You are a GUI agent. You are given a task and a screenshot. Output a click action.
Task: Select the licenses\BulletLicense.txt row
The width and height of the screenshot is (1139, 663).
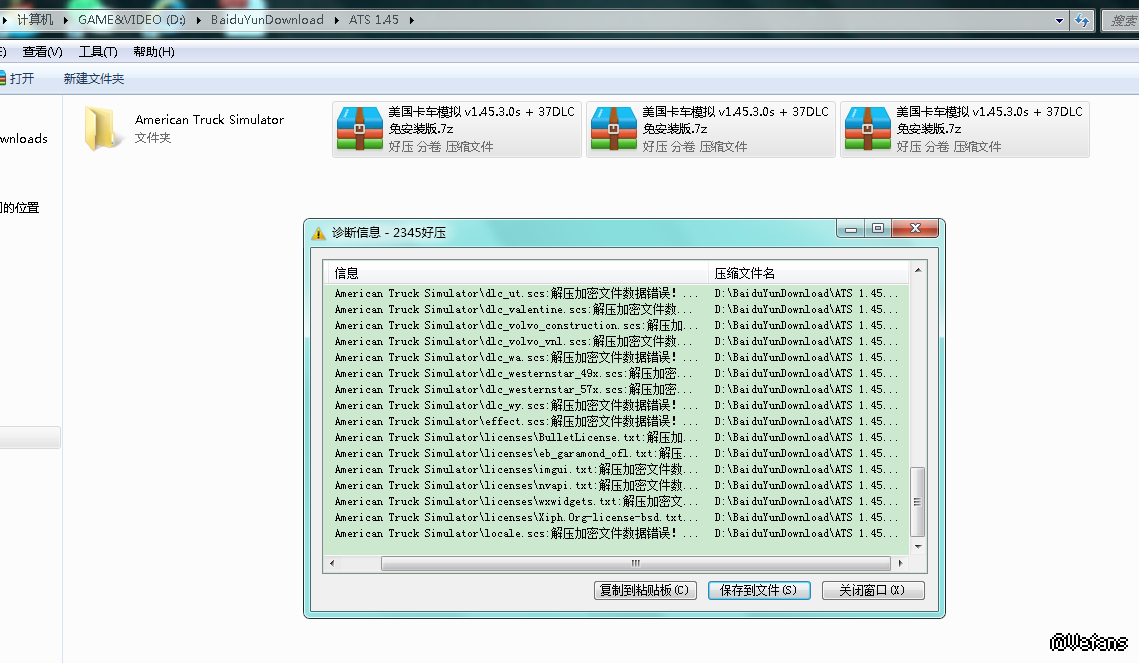616,437
